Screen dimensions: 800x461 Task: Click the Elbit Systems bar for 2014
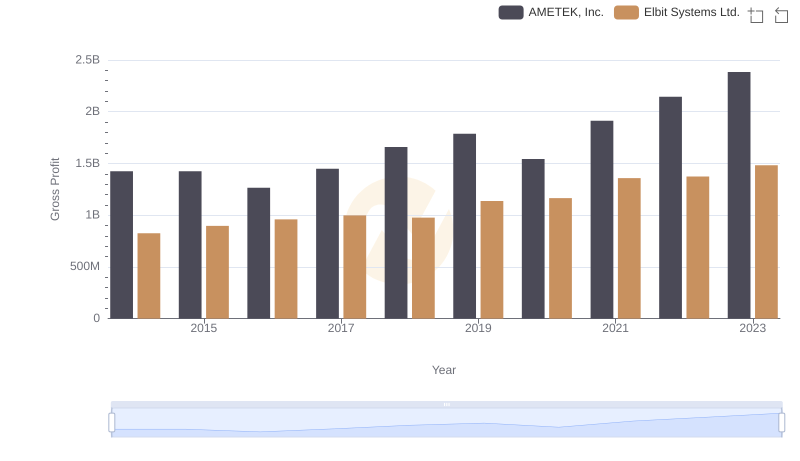pyautogui.click(x=149, y=276)
